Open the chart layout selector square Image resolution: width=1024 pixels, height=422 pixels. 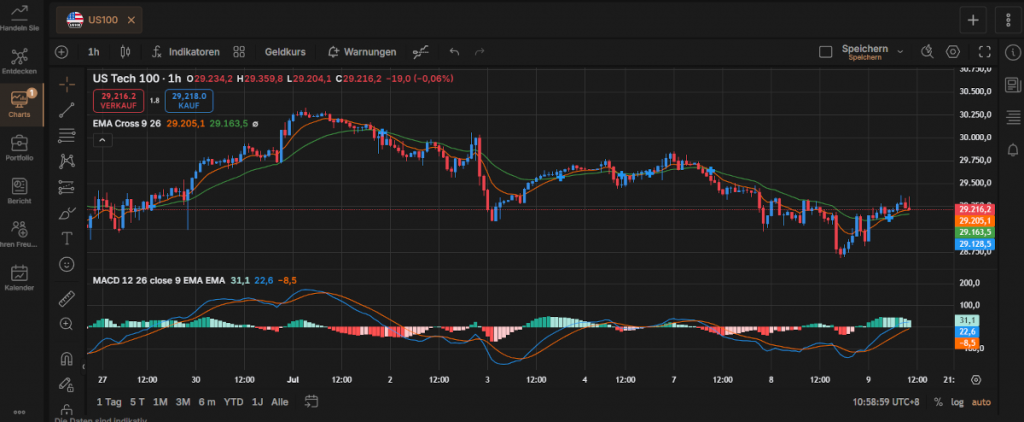click(825, 52)
